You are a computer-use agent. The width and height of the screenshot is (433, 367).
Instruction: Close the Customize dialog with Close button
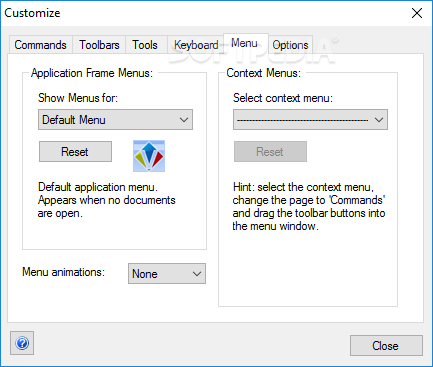pos(386,346)
